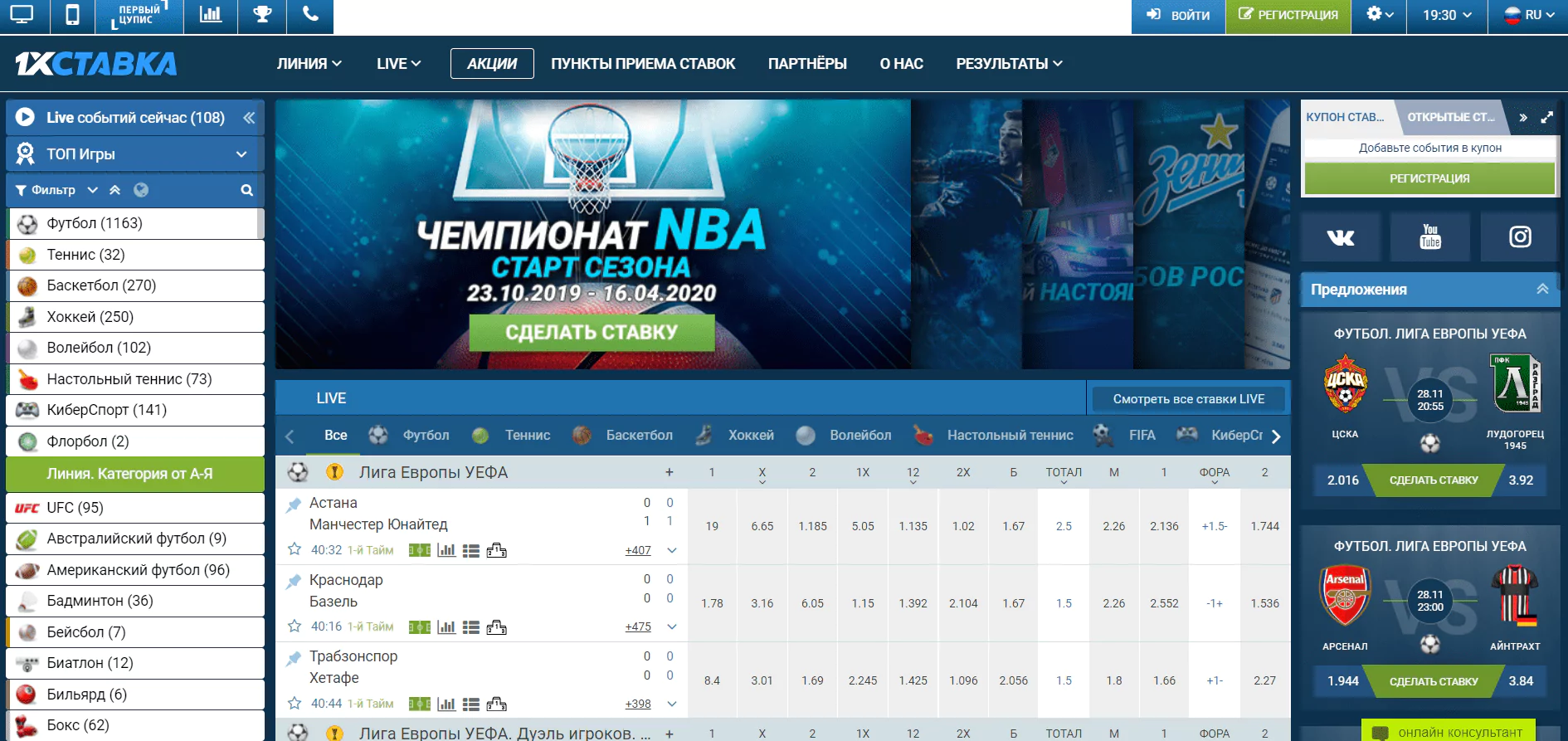Open the VK social network page
The width and height of the screenshot is (1568, 741).
click(1341, 237)
